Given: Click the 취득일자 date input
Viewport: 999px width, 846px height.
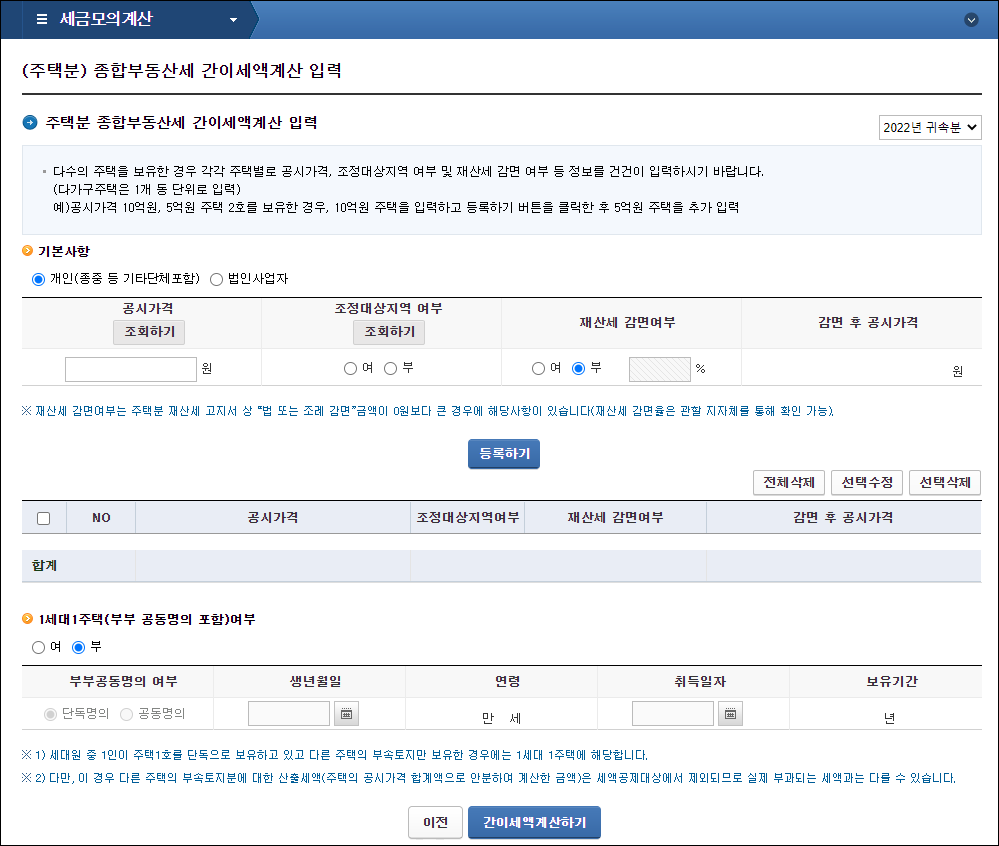Looking at the screenshot, I should (673, 713).
